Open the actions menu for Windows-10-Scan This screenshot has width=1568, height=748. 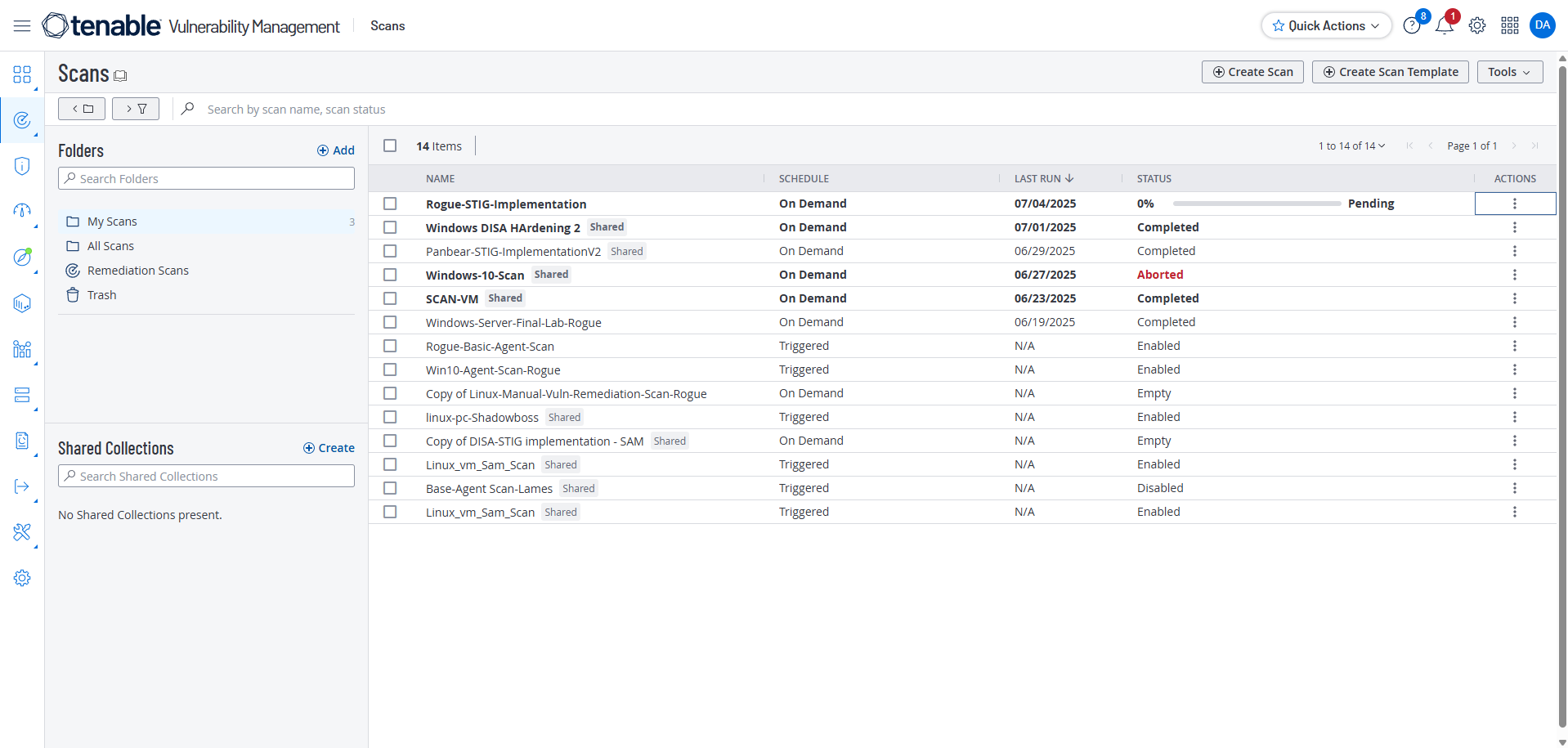tap(1514, 275)
